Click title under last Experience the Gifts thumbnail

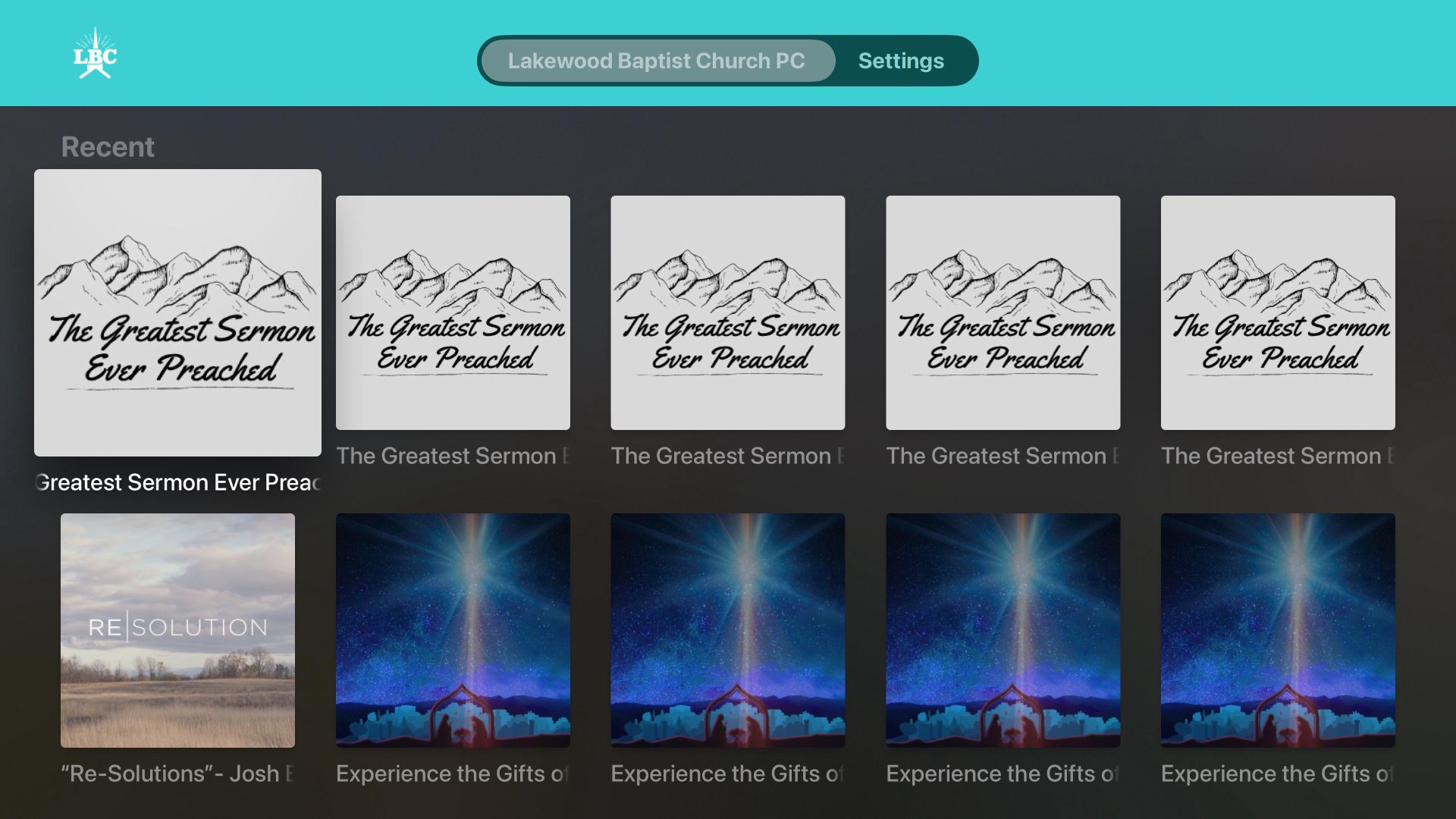pyautogui.click(x=1278, y=773)
